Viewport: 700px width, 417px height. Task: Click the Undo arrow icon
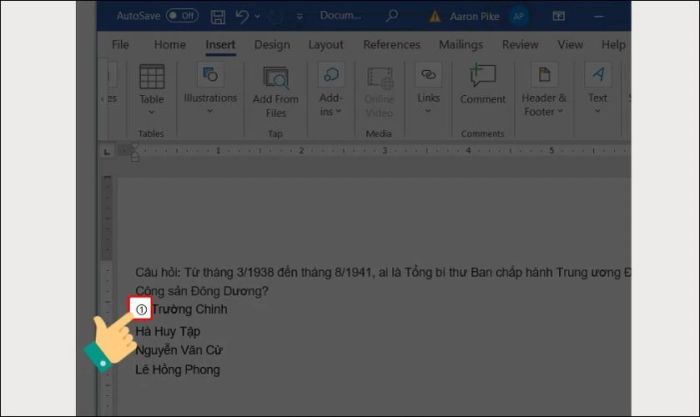[242, 17]
